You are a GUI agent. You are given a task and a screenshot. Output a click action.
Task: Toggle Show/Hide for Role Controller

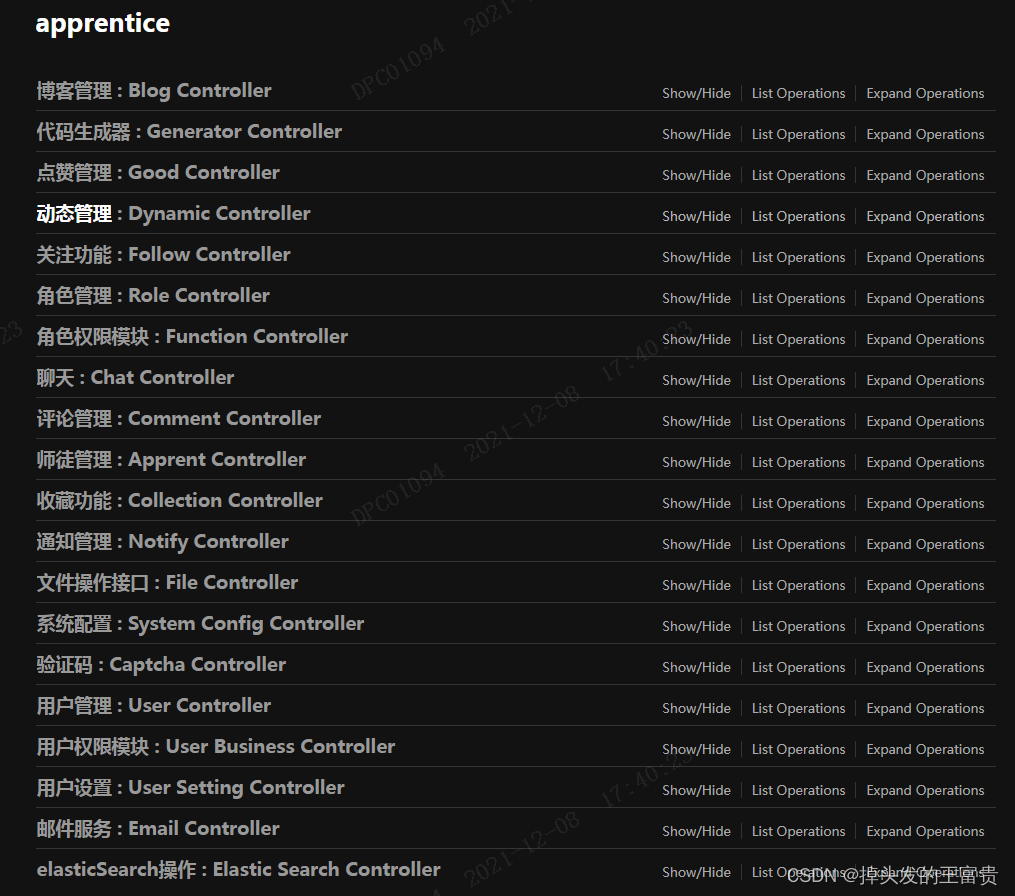tap(697, 298)
